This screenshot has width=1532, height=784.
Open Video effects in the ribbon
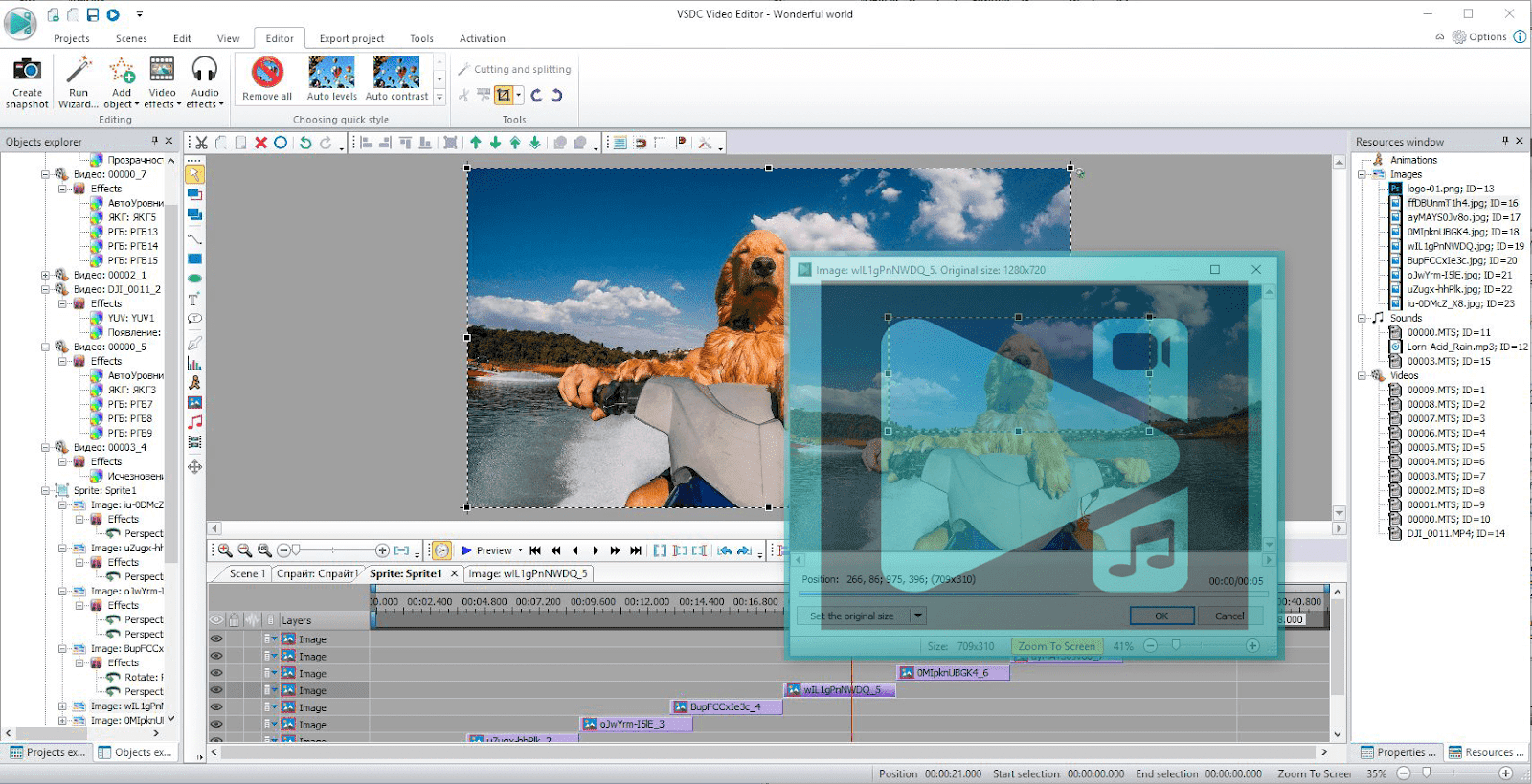[162, 82]
